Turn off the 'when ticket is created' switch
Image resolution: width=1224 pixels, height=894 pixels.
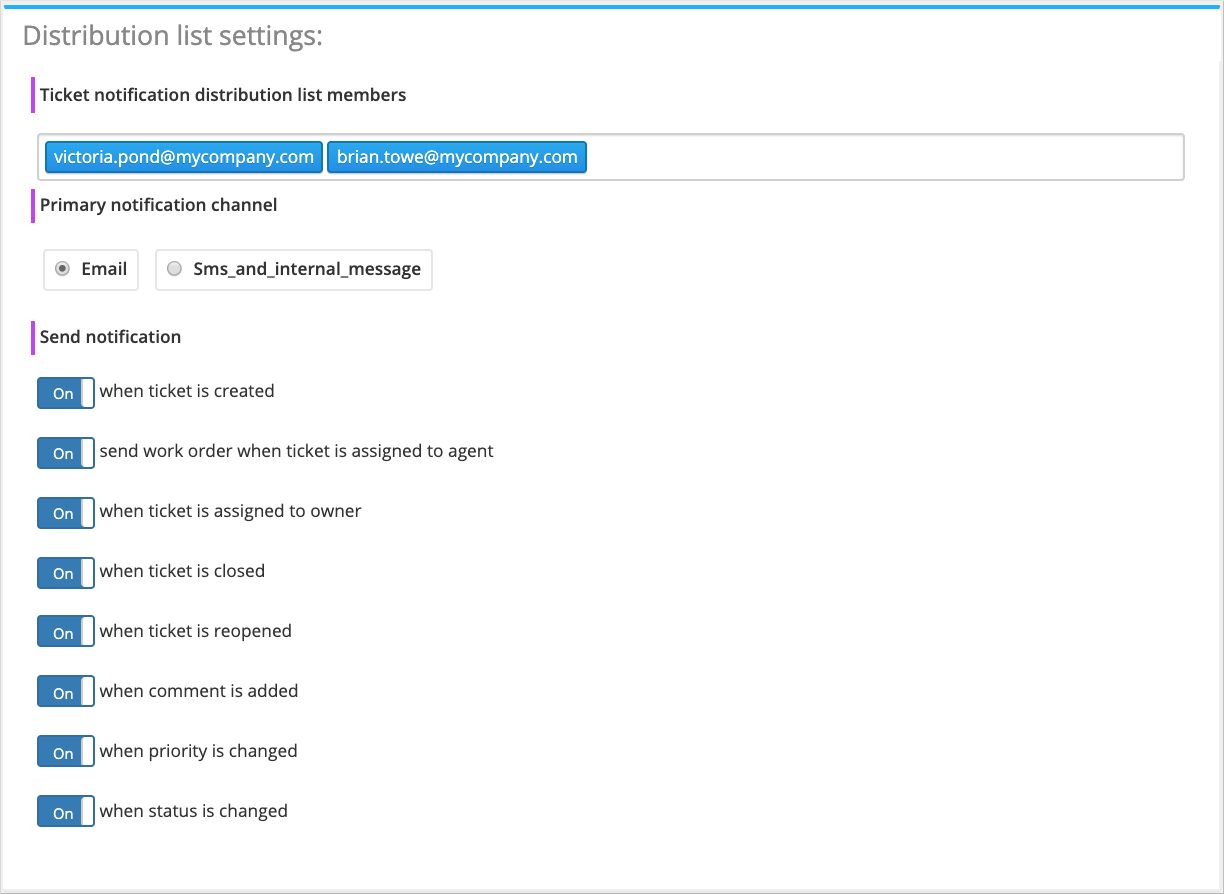point(66,393)
